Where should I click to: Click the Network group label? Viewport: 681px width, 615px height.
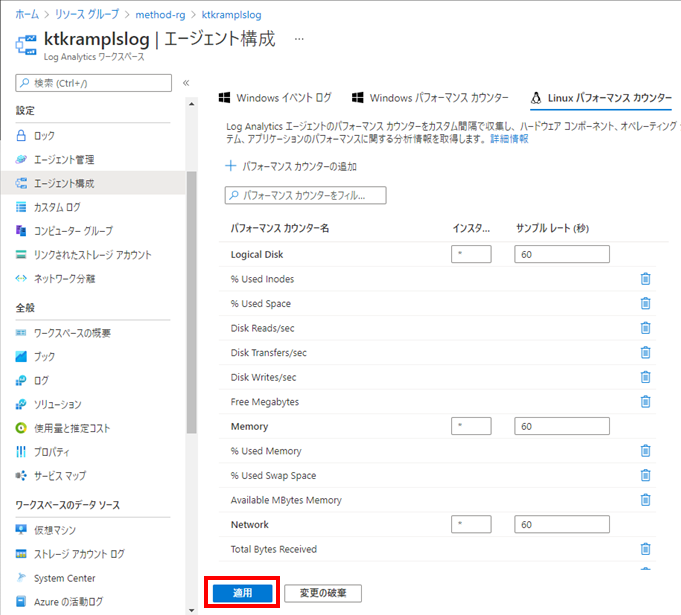click(x=250, y=525)
